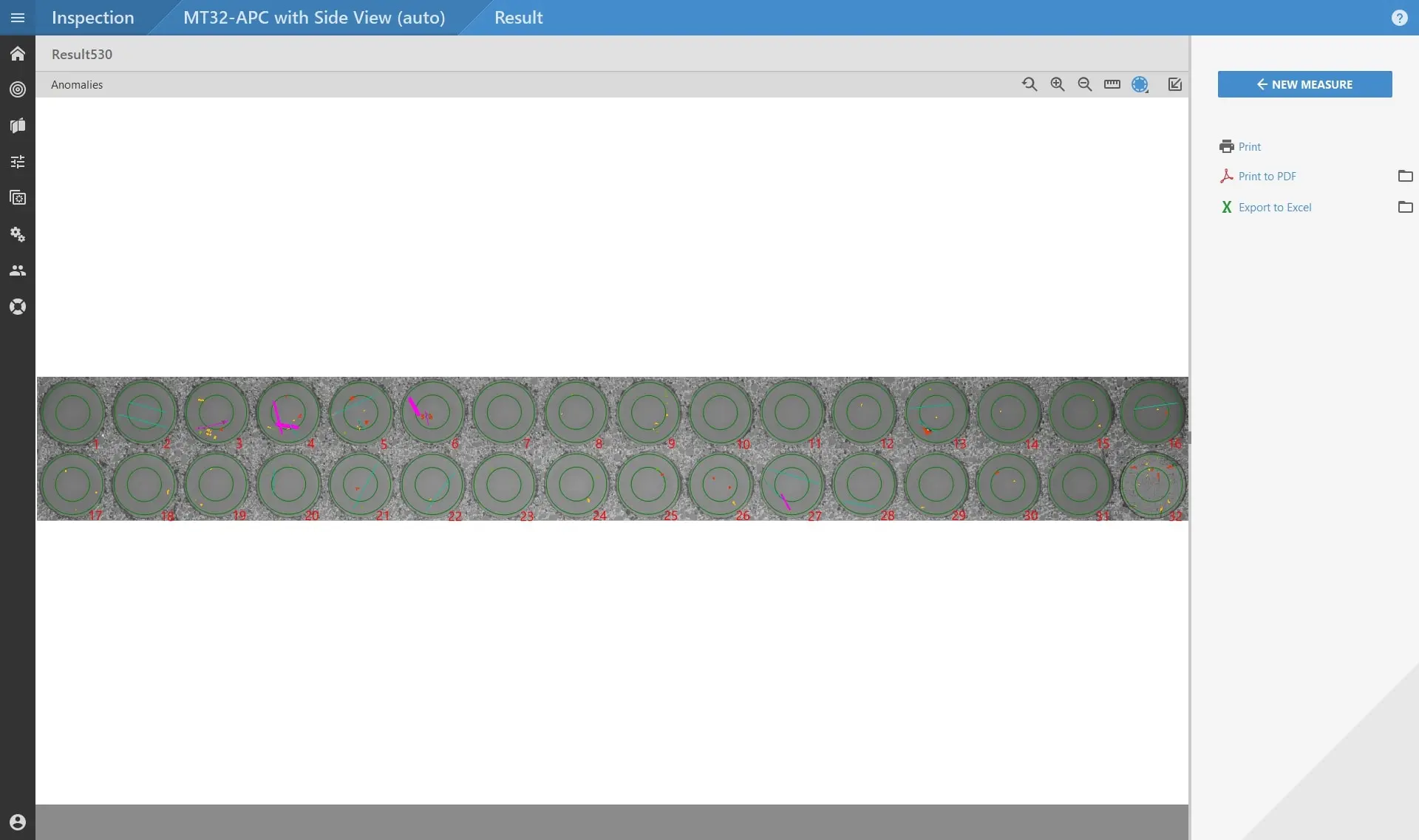This screenshot has width=1419, height=840.
Task: Open the users panel icon in sidebar
Action: 17,270
